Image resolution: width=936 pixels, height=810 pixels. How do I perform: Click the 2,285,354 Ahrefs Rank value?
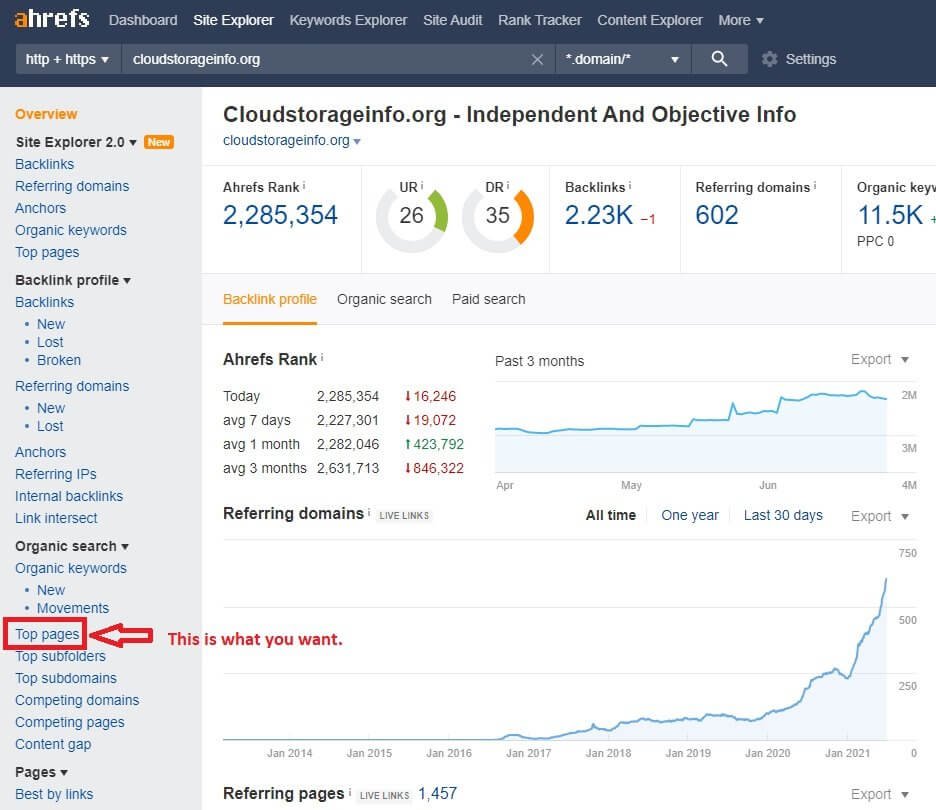click(280, 215)
